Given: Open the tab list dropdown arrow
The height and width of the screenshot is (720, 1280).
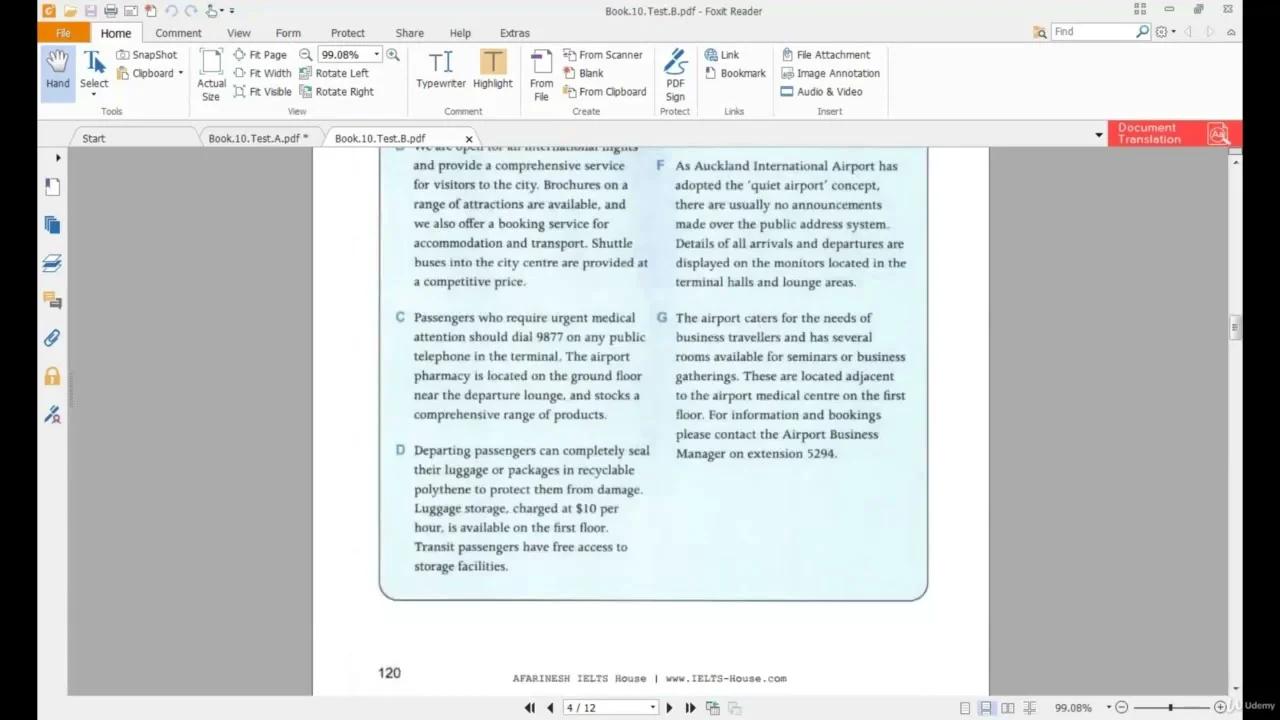Looking at the screenshot, I should pyautogui.click(x=1098, y=134).
